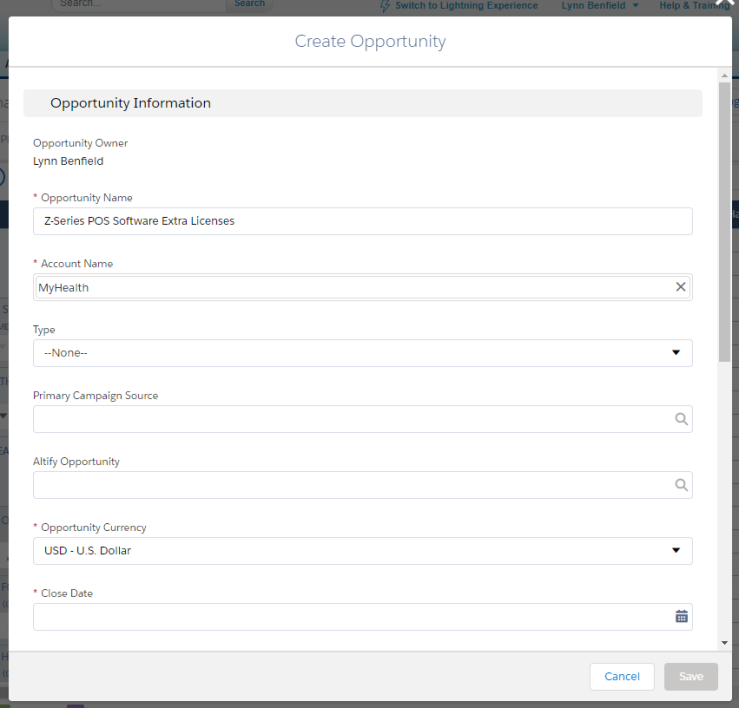739x708 pixels.
Task: Open Lynn Benfield user menu arrow
Action: 635,6
